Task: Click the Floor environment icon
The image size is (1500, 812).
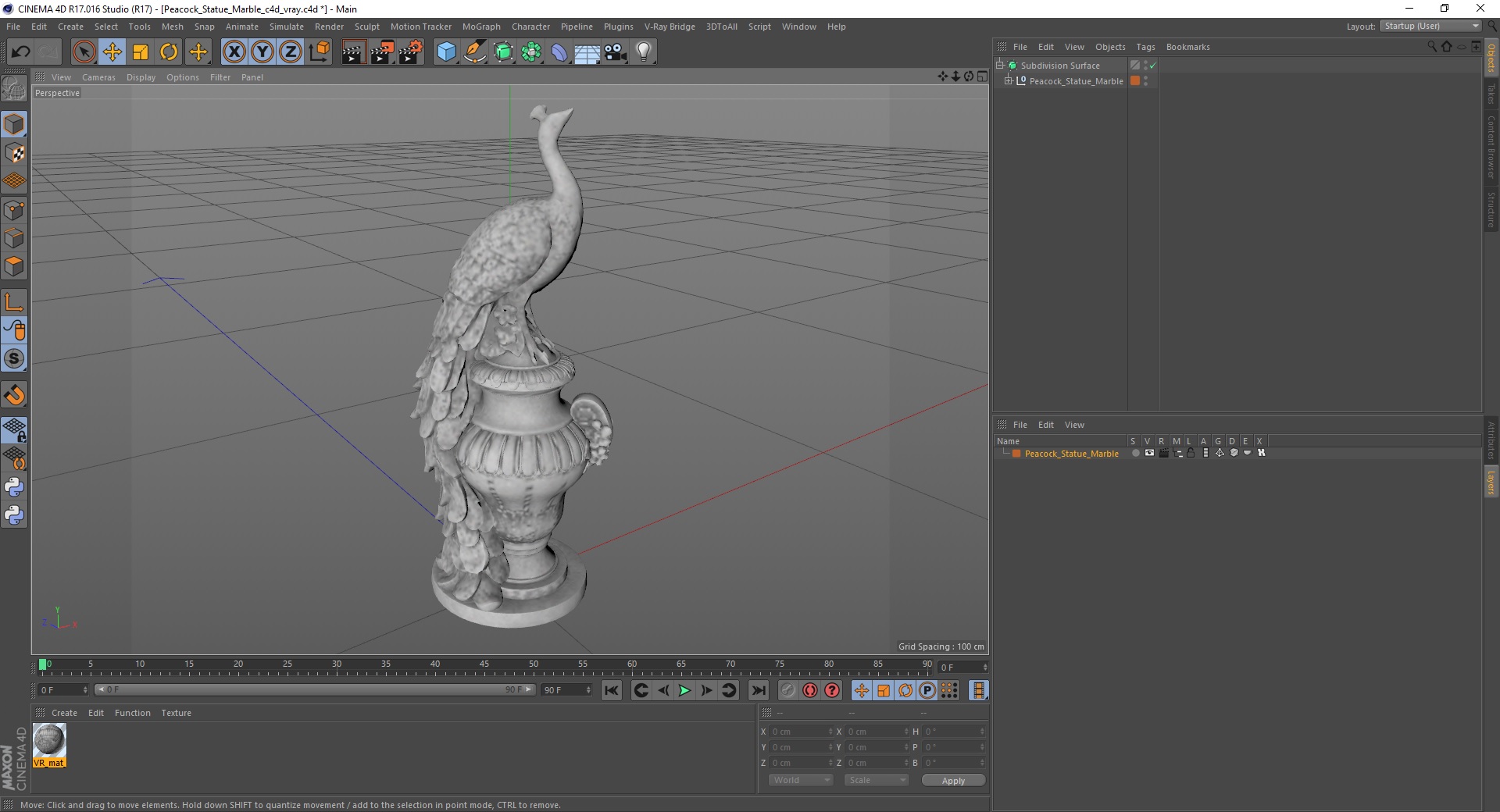Action: [x=587, y=52]
